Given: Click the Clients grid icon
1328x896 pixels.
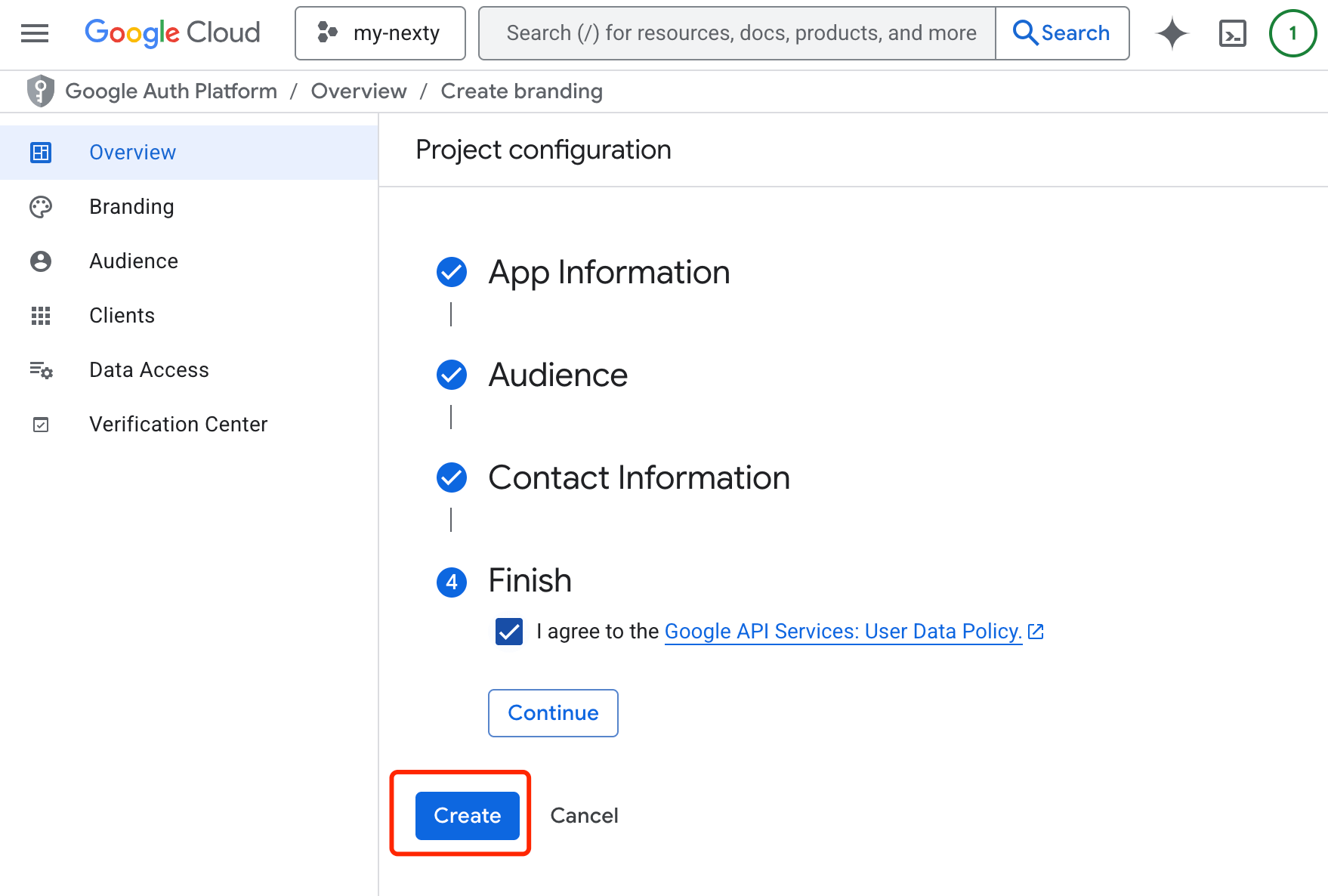Looking at the screenshot, I should [x=41, y=316].
